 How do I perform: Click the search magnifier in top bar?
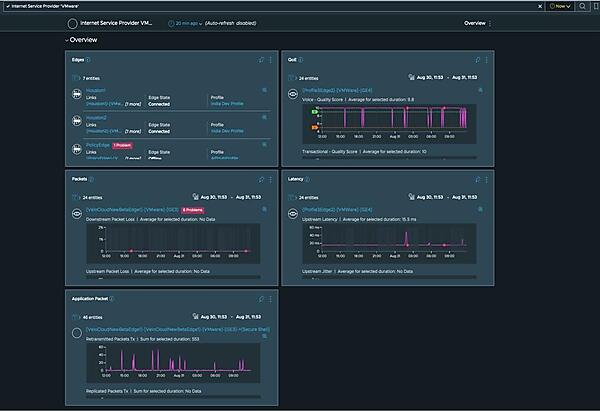(x=582, y=6)
